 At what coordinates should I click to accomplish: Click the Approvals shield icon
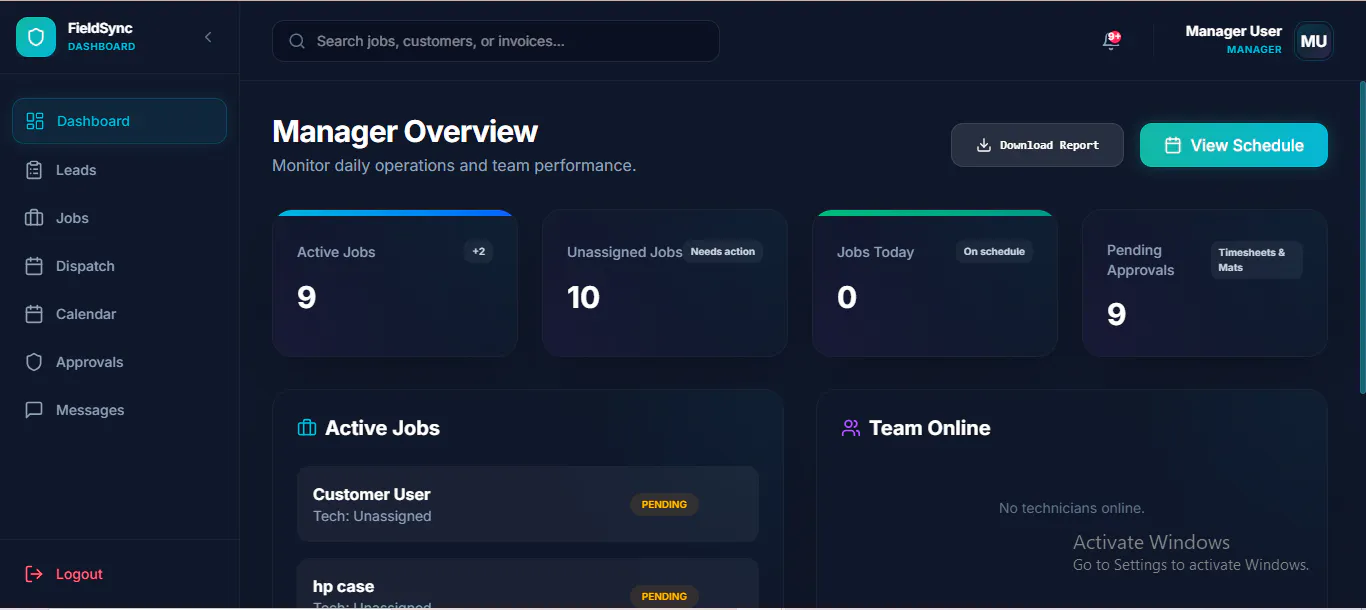tap(34, 362)
